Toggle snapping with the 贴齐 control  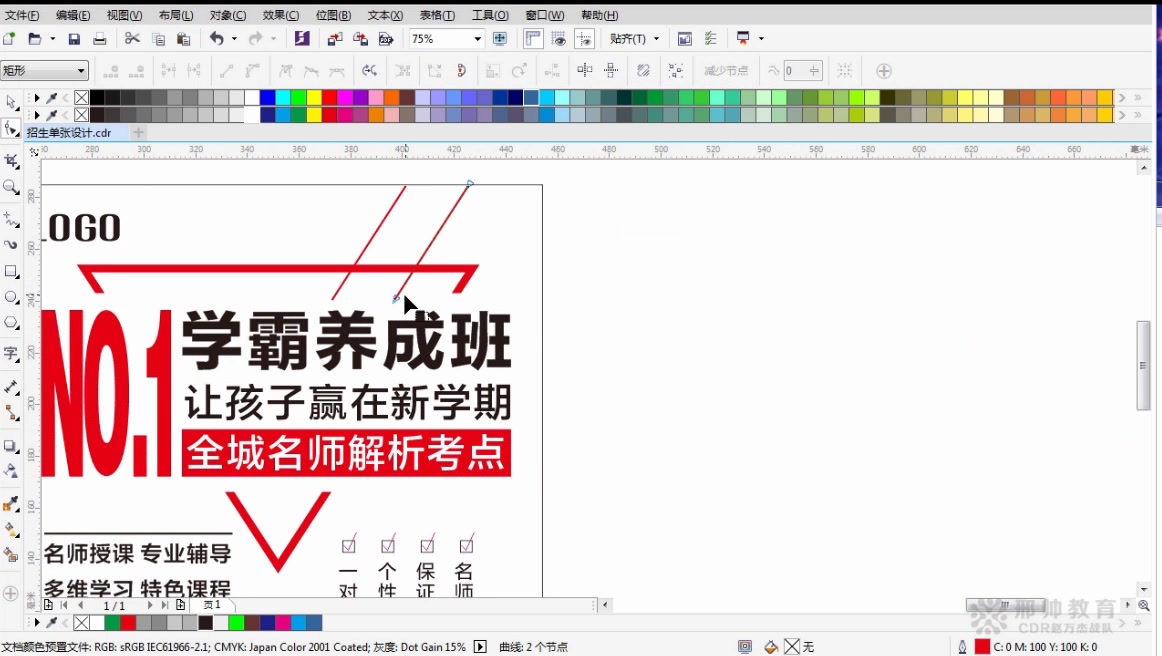(x=630, y=38)
